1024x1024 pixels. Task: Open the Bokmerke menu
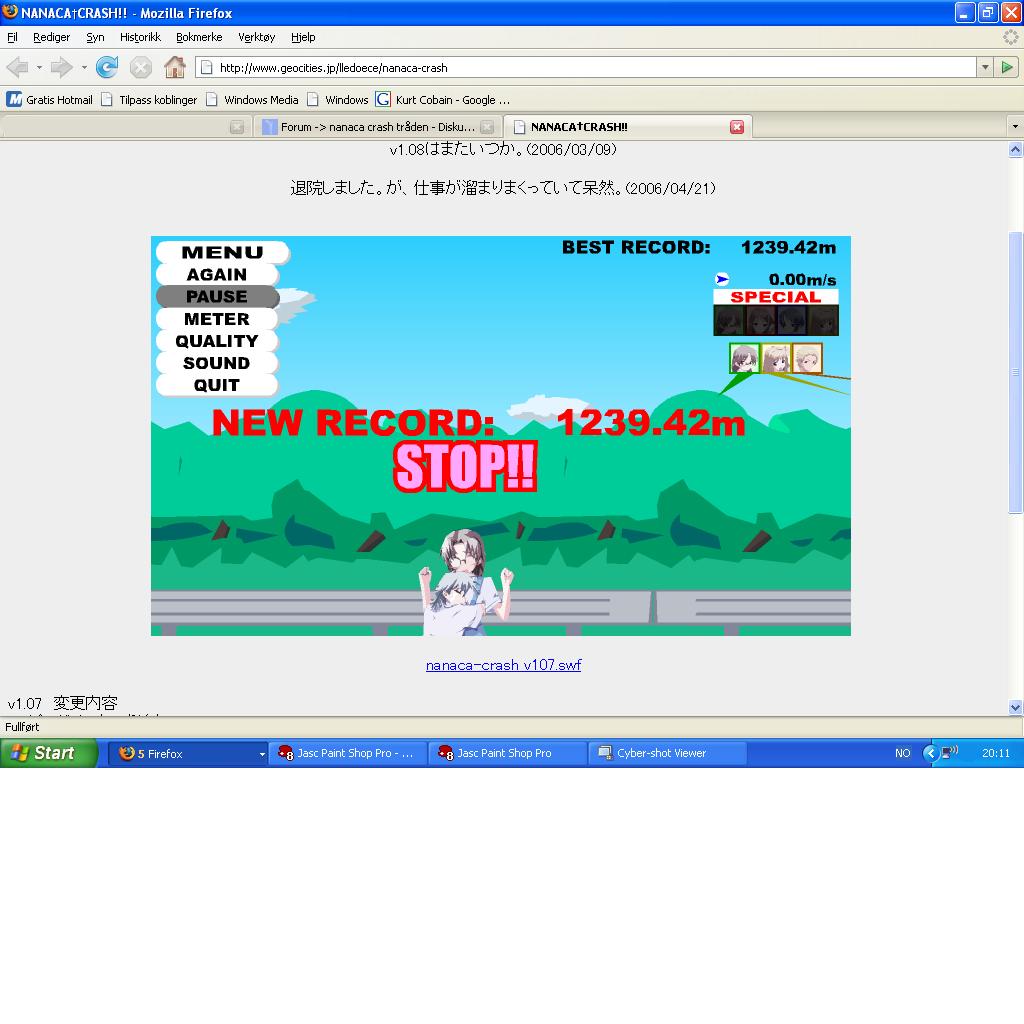point(199,37)
